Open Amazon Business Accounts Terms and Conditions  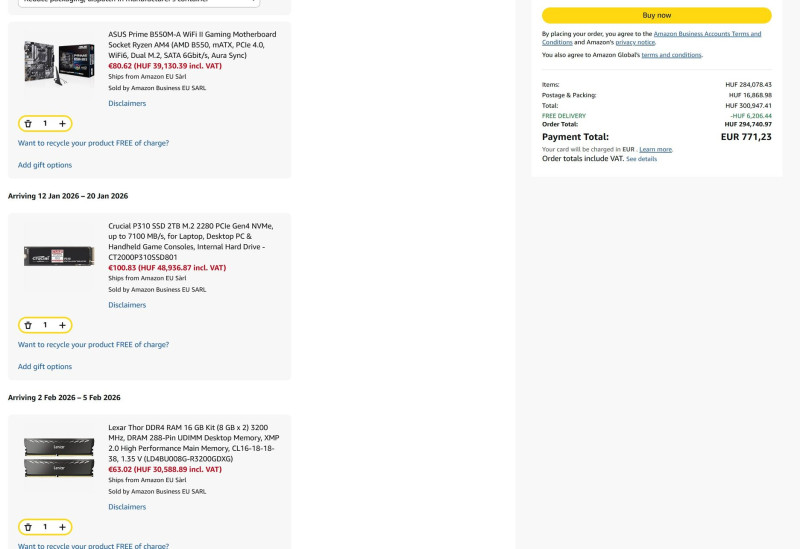[x=706, y=34]
